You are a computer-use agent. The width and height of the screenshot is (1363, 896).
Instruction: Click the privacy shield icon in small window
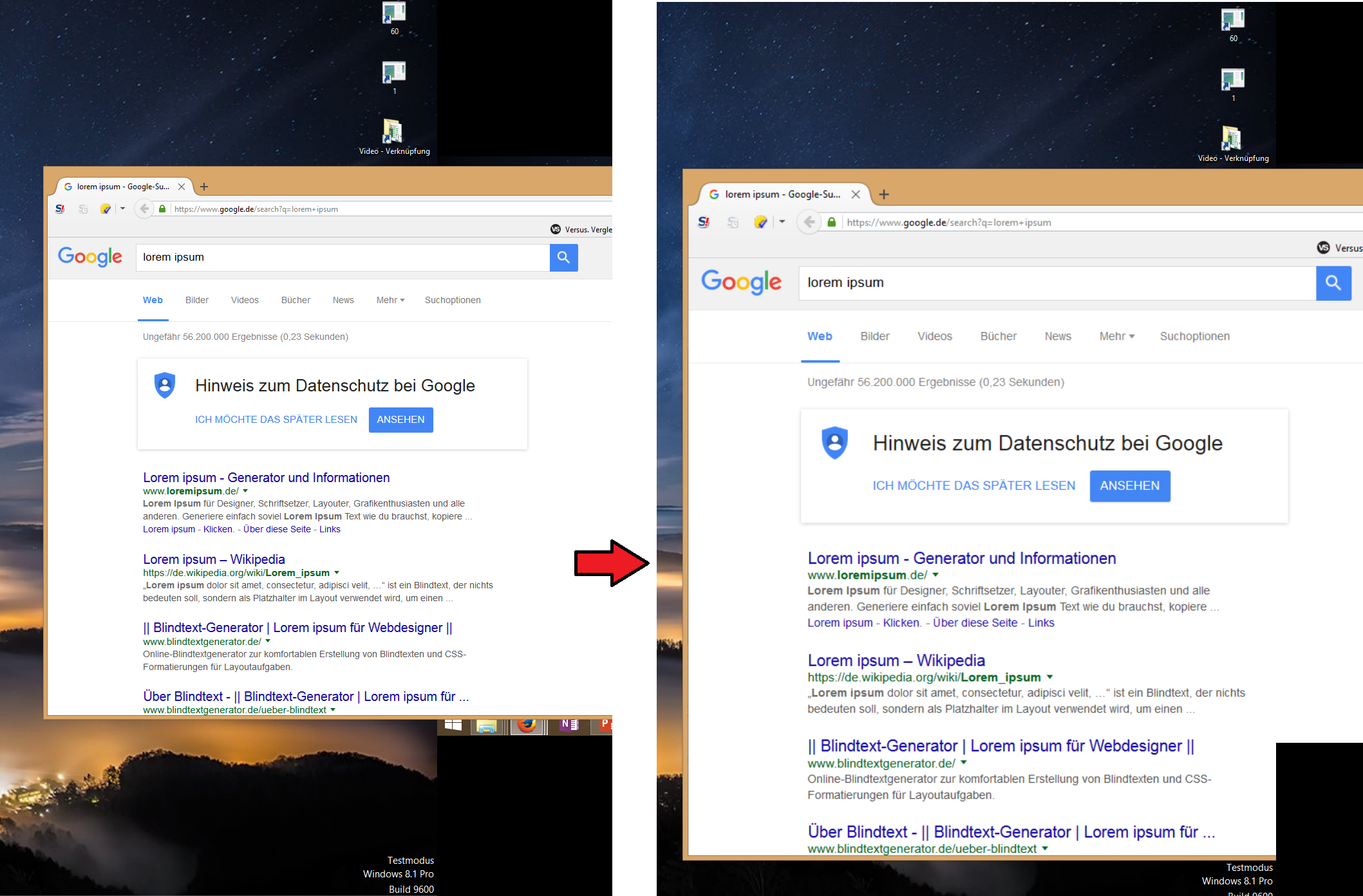pyautogui.click(x=165, y=385)
